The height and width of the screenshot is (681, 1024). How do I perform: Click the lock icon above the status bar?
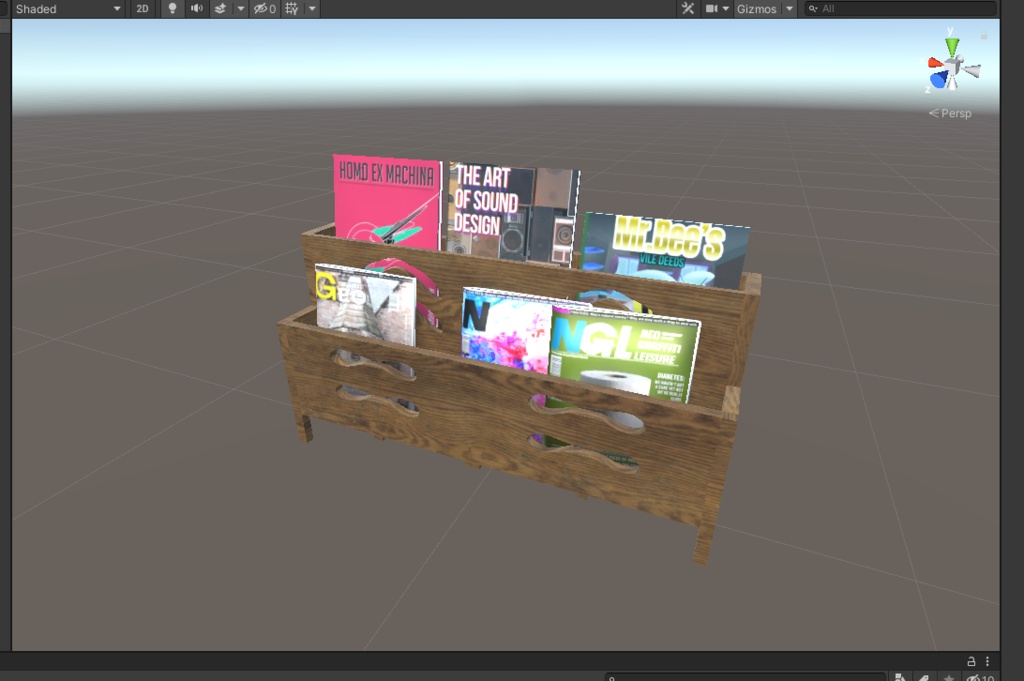tap(969, 660)
